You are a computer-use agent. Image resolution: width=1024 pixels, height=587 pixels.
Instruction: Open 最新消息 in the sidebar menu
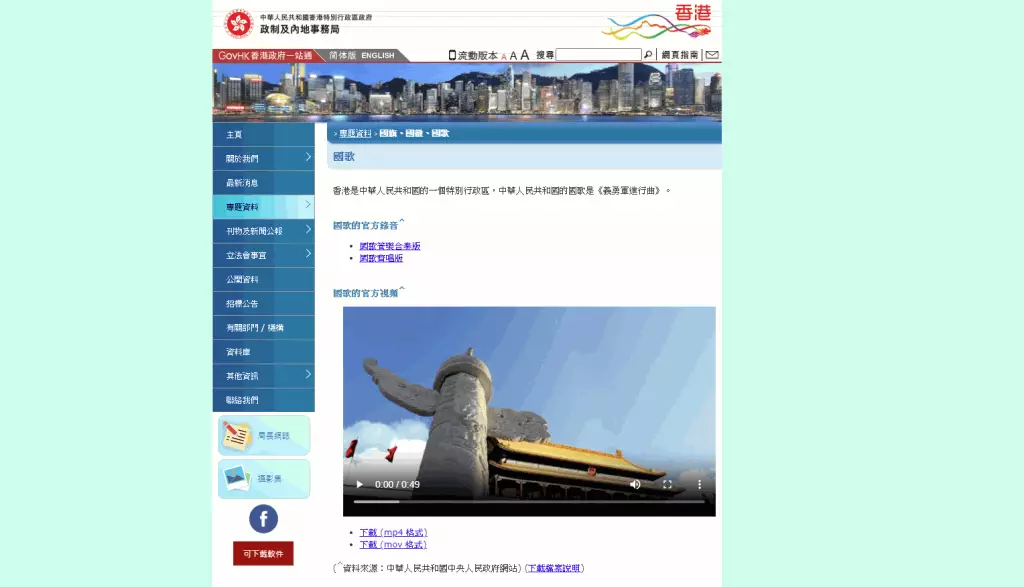[x=243, y=183]
